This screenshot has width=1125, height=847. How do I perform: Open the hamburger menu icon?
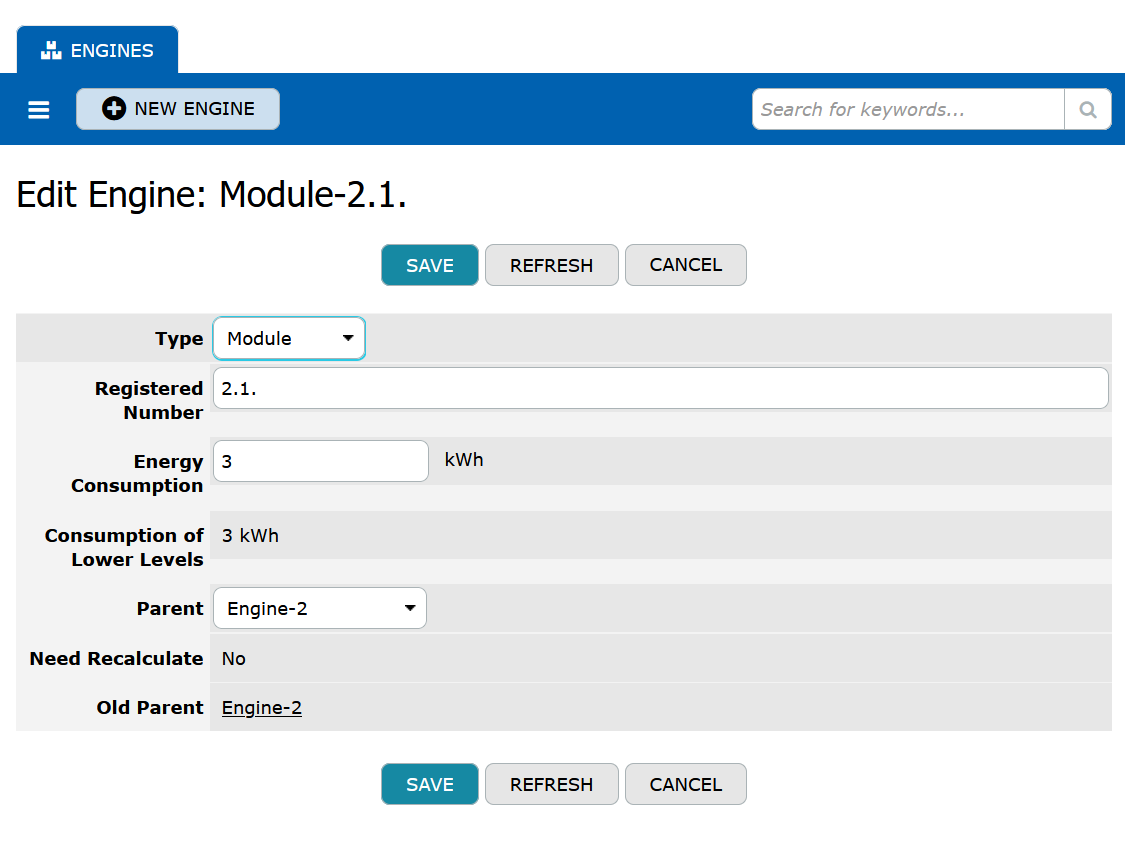[x=39, y=110]
